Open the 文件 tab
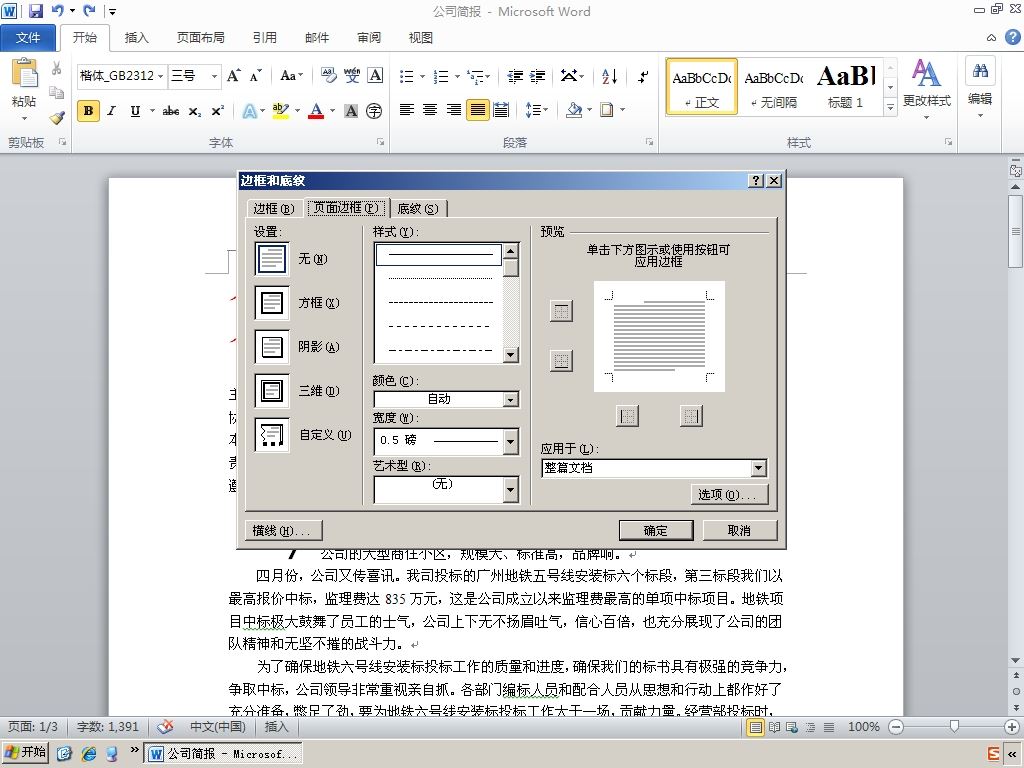 pos(27,38)
